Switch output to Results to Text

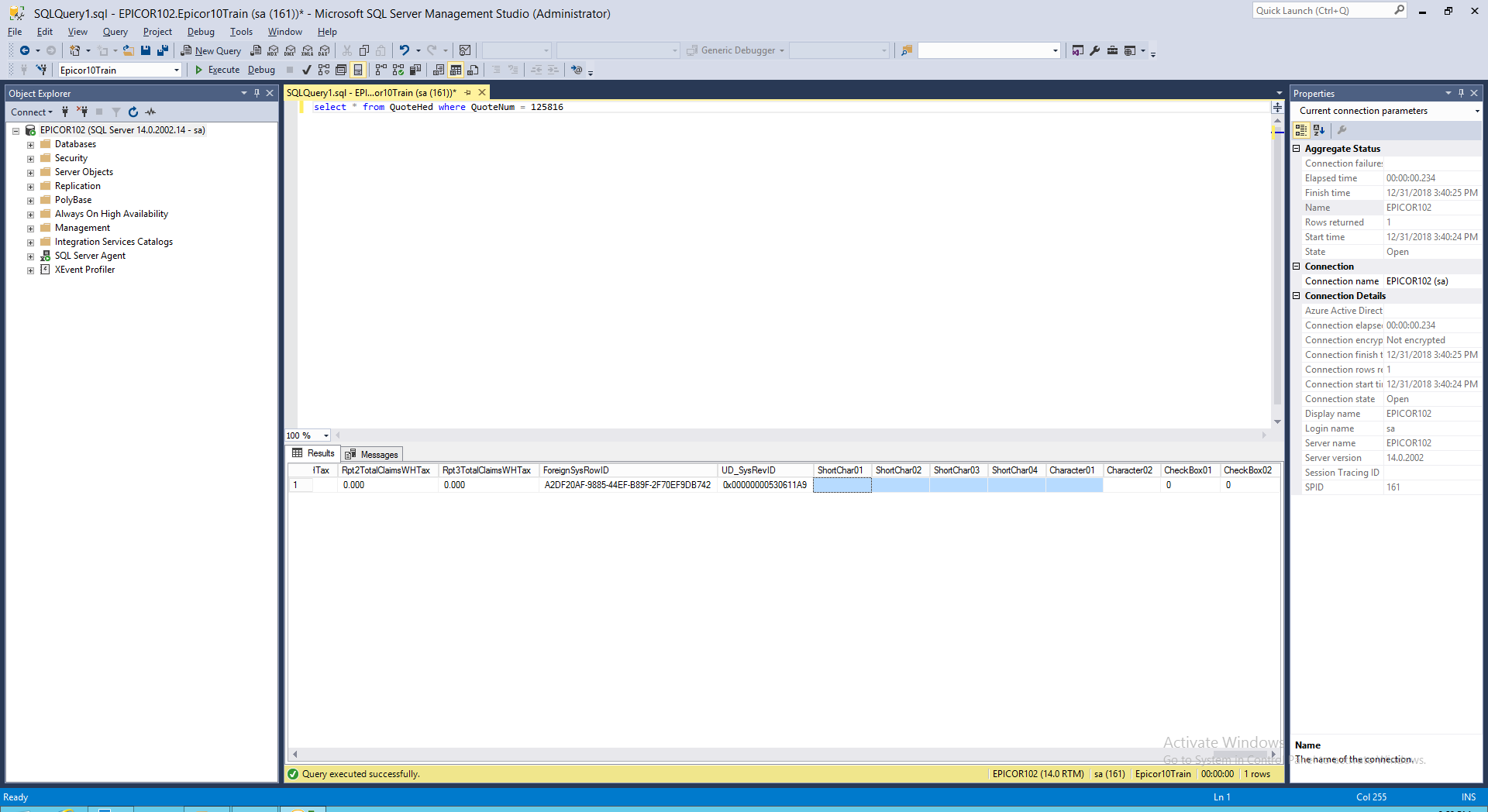click(x=439, y=70)
